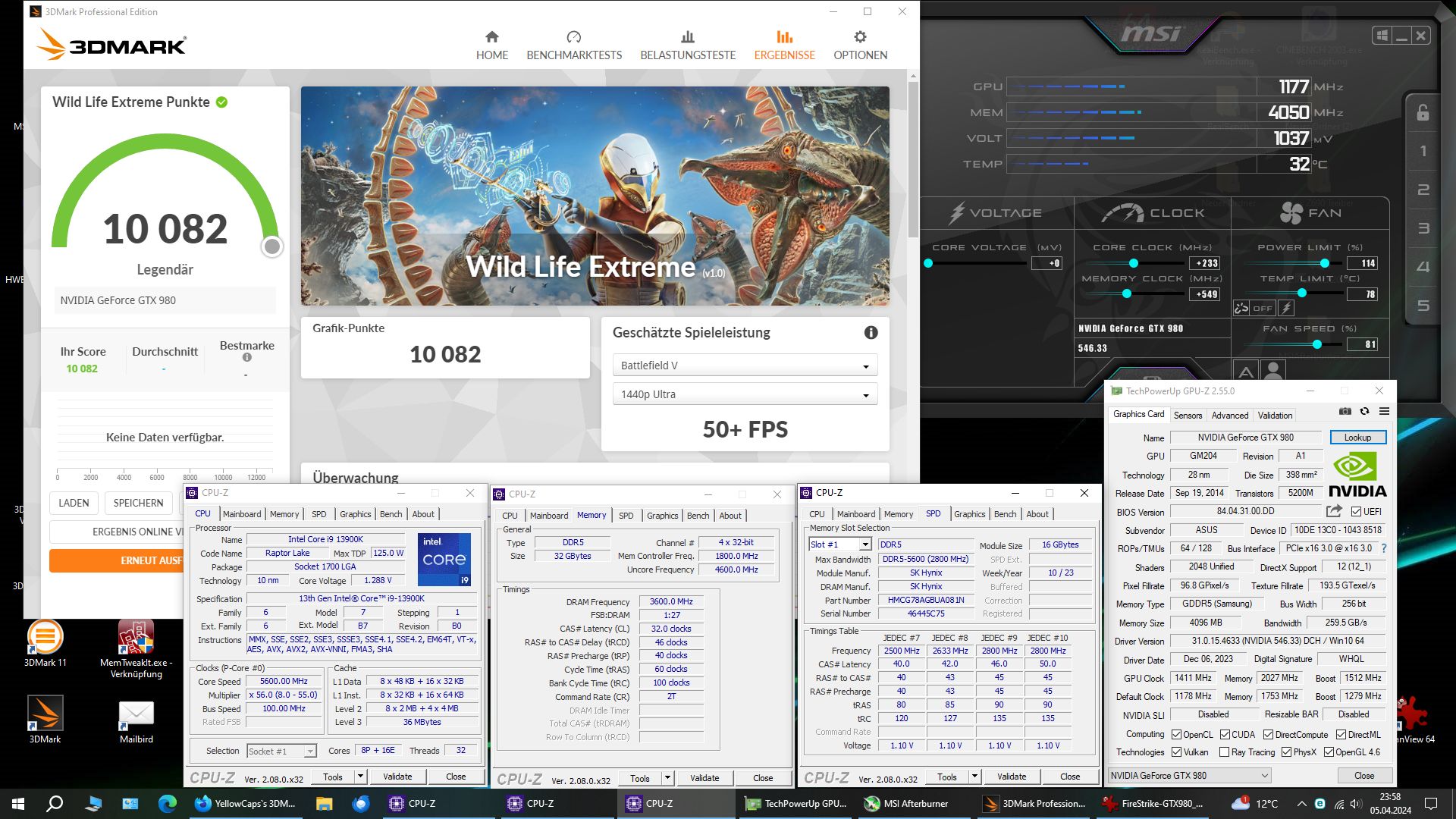Open File Explorer from taskbar
The height and width of the screenshot is (819, 1456).
point(324,803)
